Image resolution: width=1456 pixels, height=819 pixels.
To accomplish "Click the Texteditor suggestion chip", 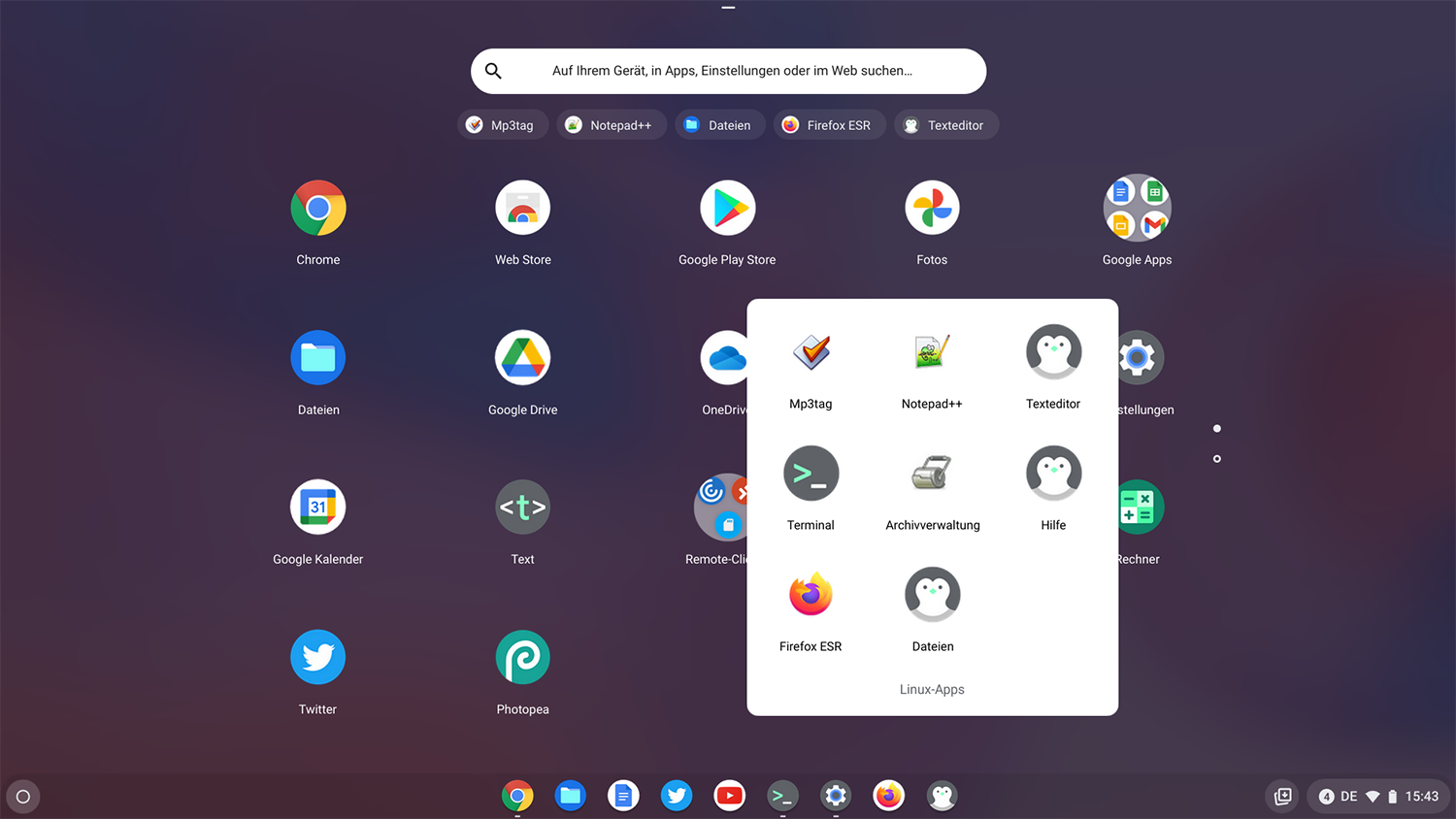I will [x=946, y=125].
